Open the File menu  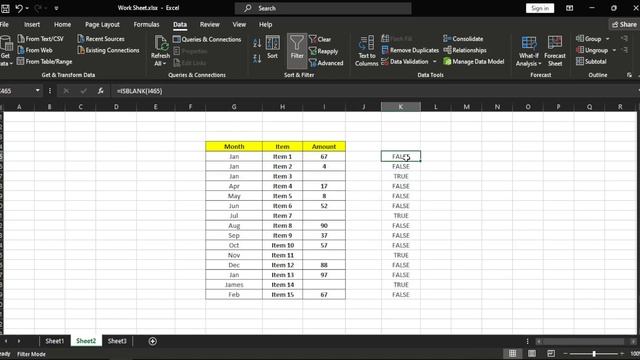(4, 24)
